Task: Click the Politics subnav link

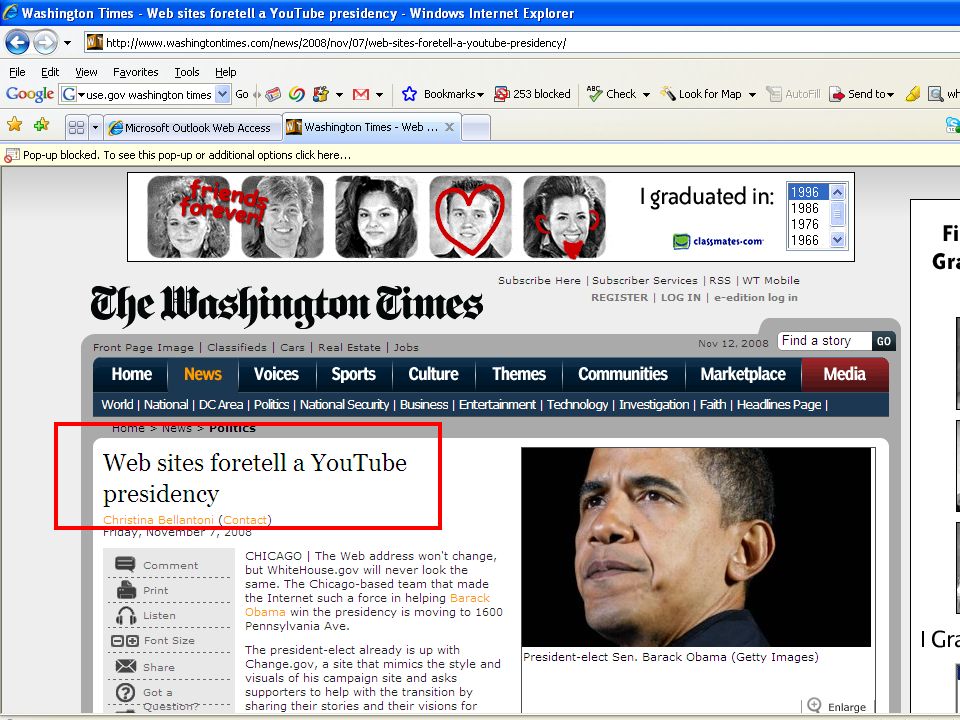Action: 271,405
